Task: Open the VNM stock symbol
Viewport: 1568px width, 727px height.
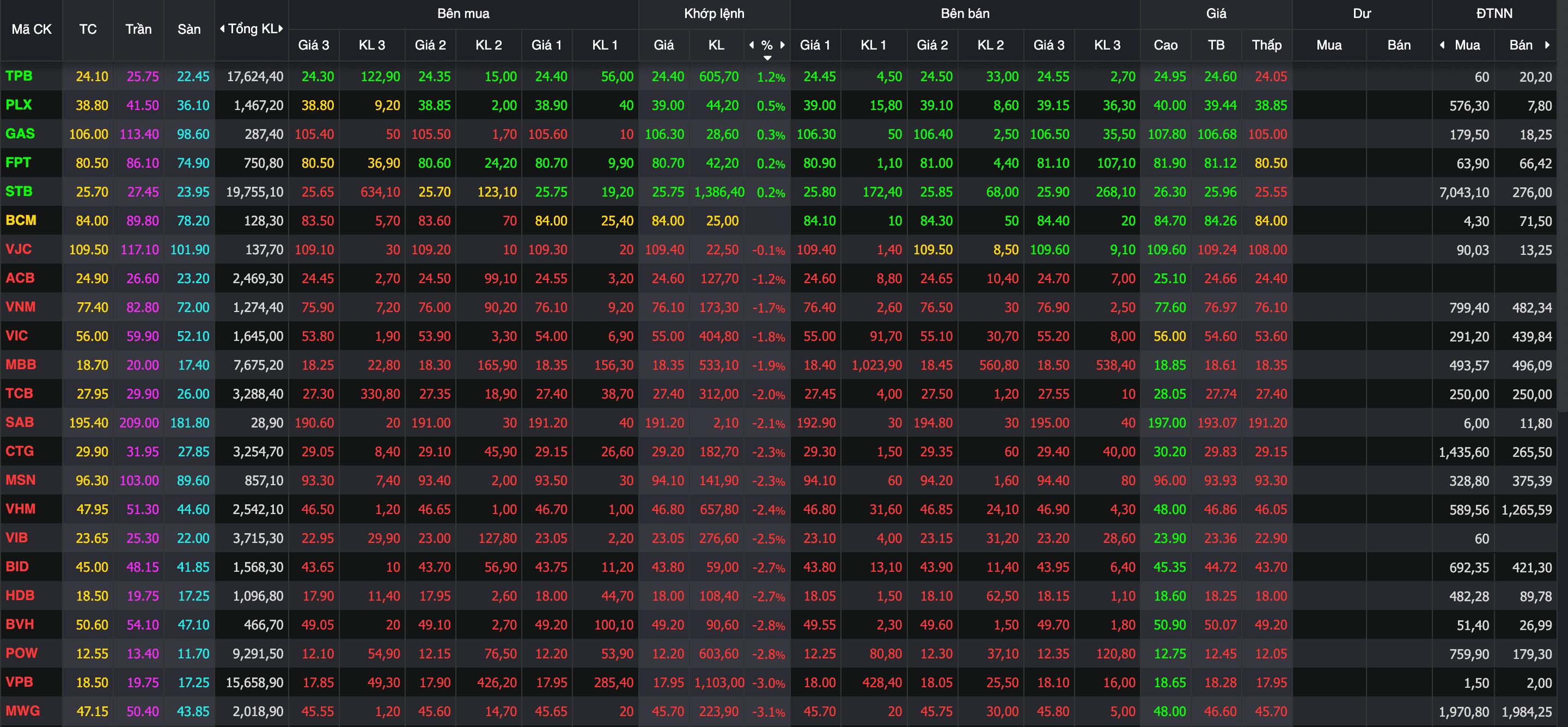Action: pyautogui.click(x=21, y=306)
